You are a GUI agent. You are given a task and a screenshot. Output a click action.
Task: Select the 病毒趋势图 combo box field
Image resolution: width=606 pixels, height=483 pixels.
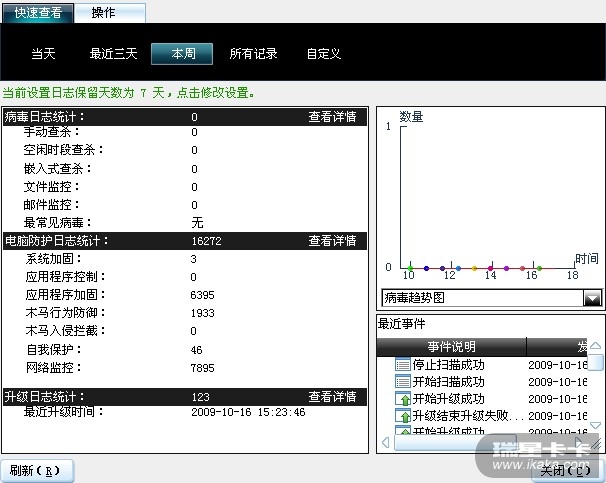[x=491, y=298]
